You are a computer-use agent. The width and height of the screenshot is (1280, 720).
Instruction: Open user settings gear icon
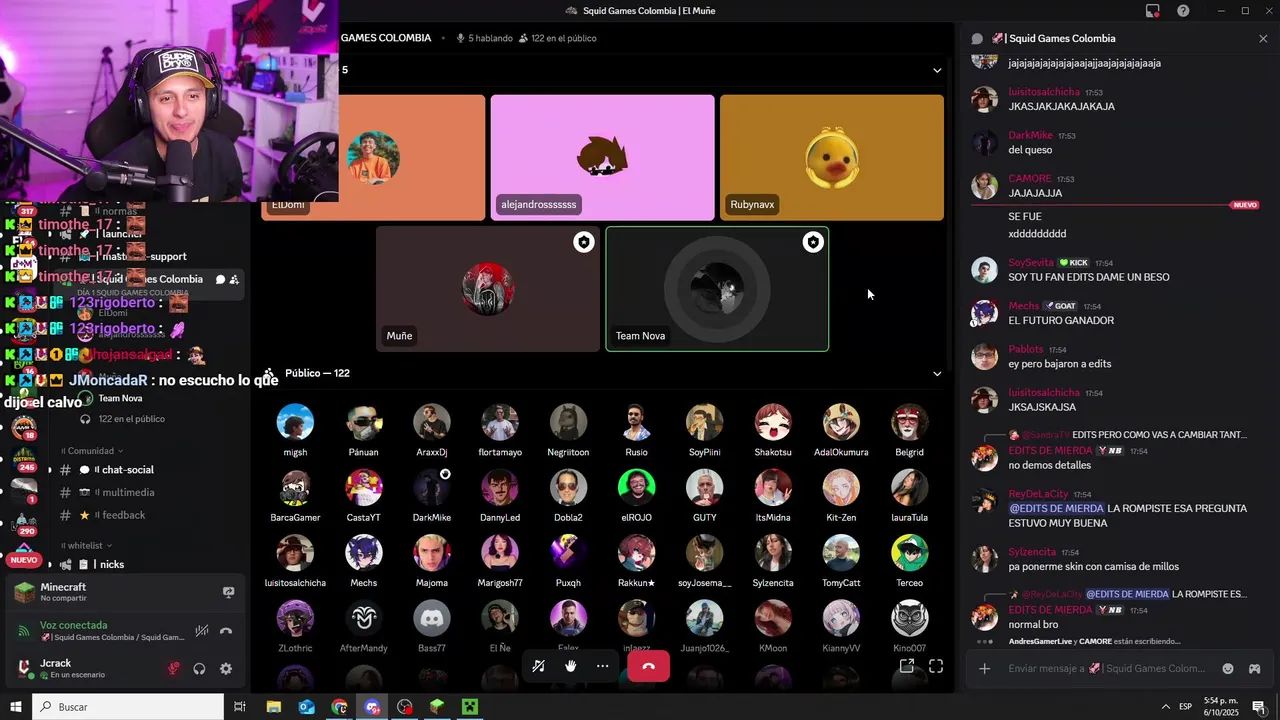[226, 668]
